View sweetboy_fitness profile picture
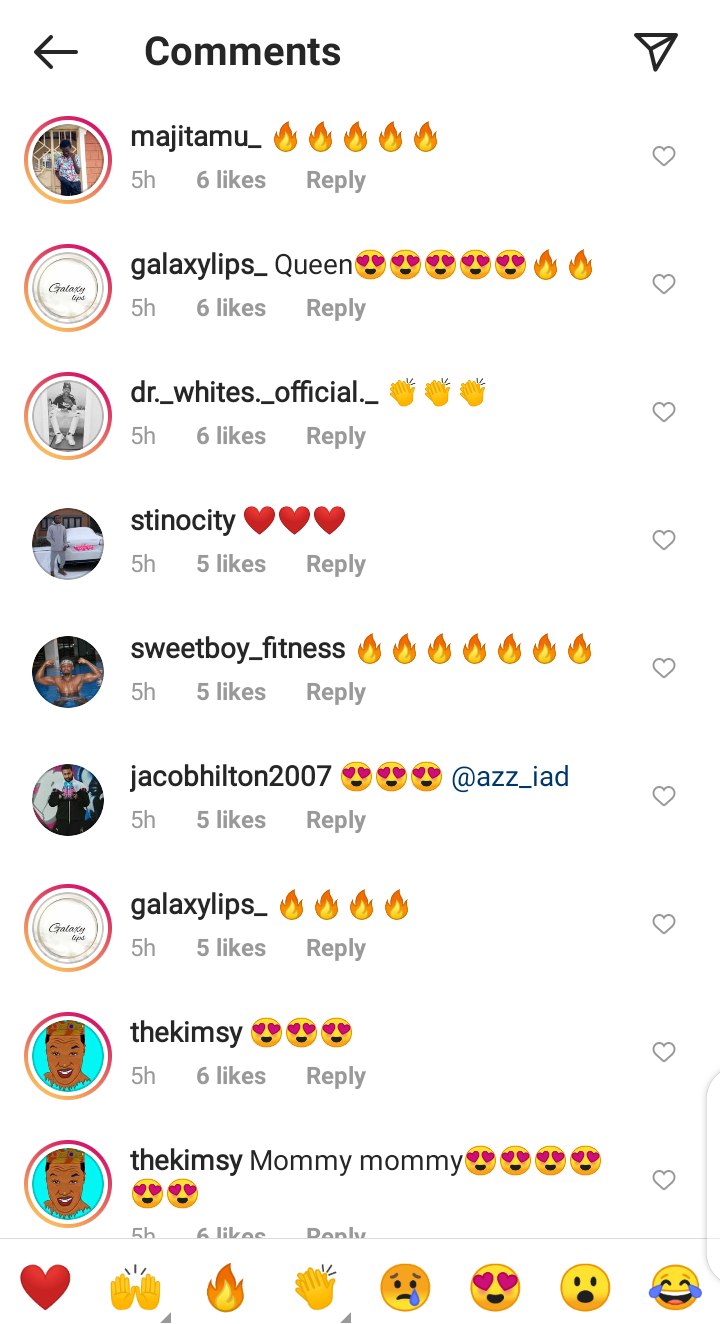720x1324 pixels. pyautogui.click(x=68, y=672)
